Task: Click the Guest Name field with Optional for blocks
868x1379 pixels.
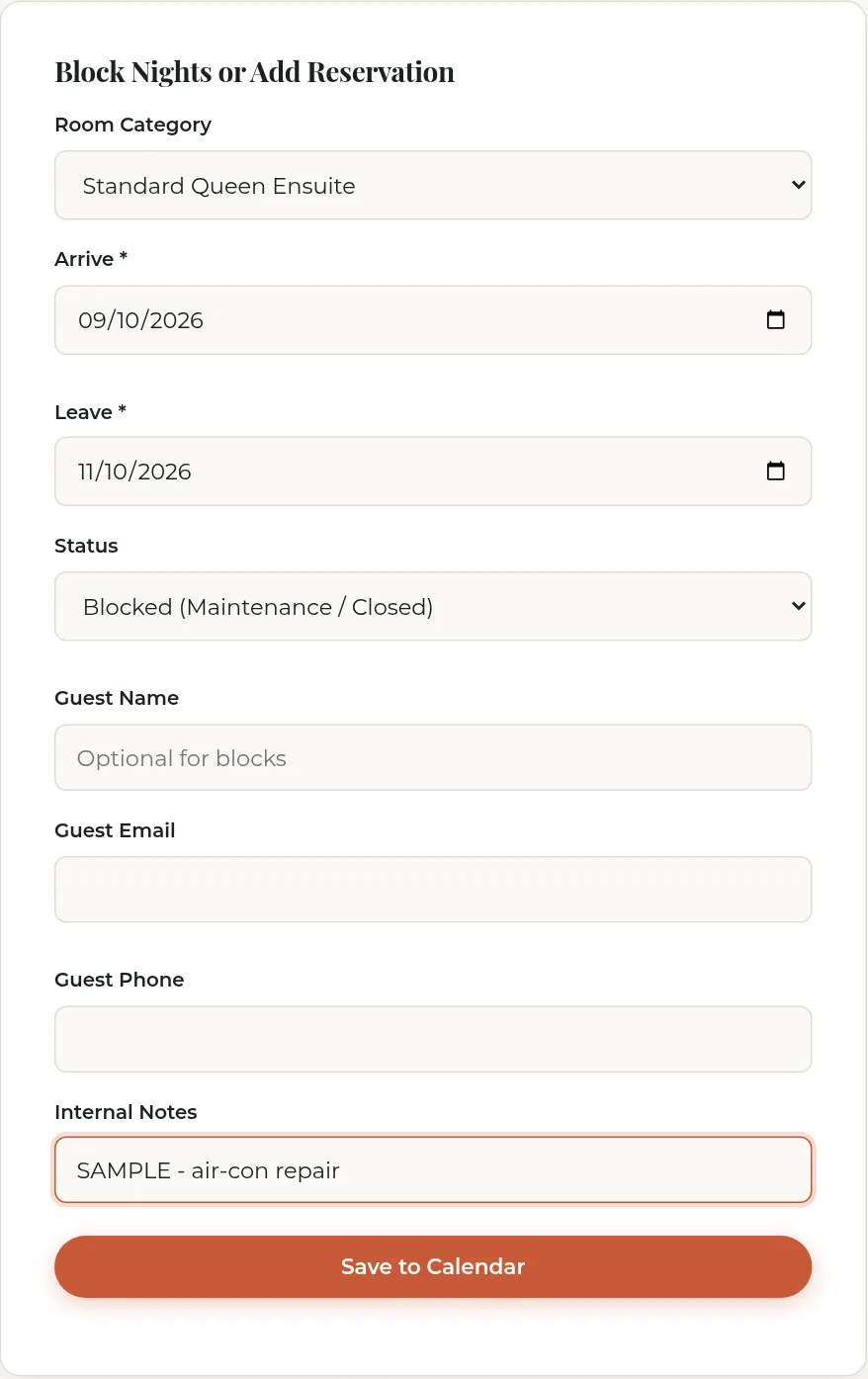Action: click(x=433, y=757)
